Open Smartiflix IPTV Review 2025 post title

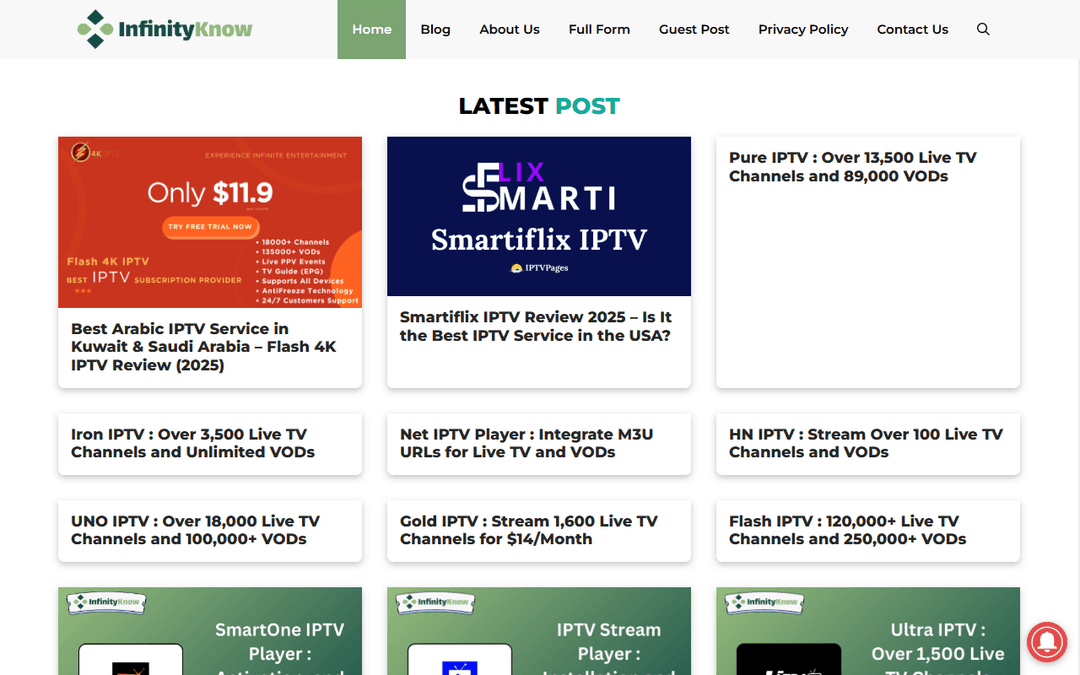pyautogui.click(x=535, y=326)
